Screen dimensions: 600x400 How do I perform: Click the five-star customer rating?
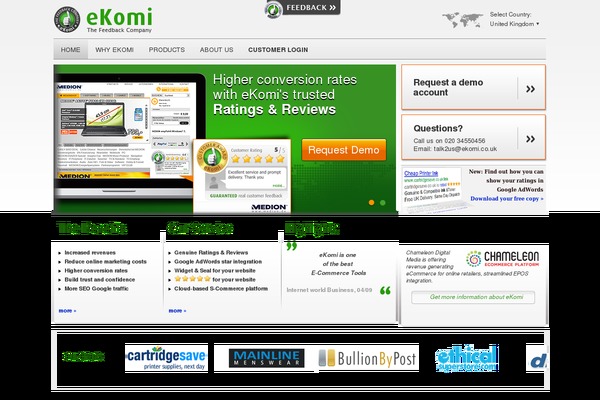coord(258,158)
